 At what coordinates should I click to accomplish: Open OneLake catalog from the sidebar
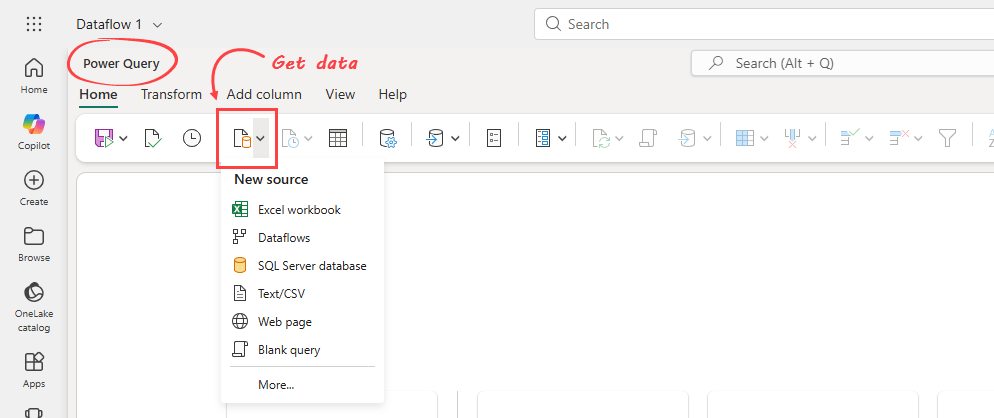pyautogui.click(x=34, y=307)
